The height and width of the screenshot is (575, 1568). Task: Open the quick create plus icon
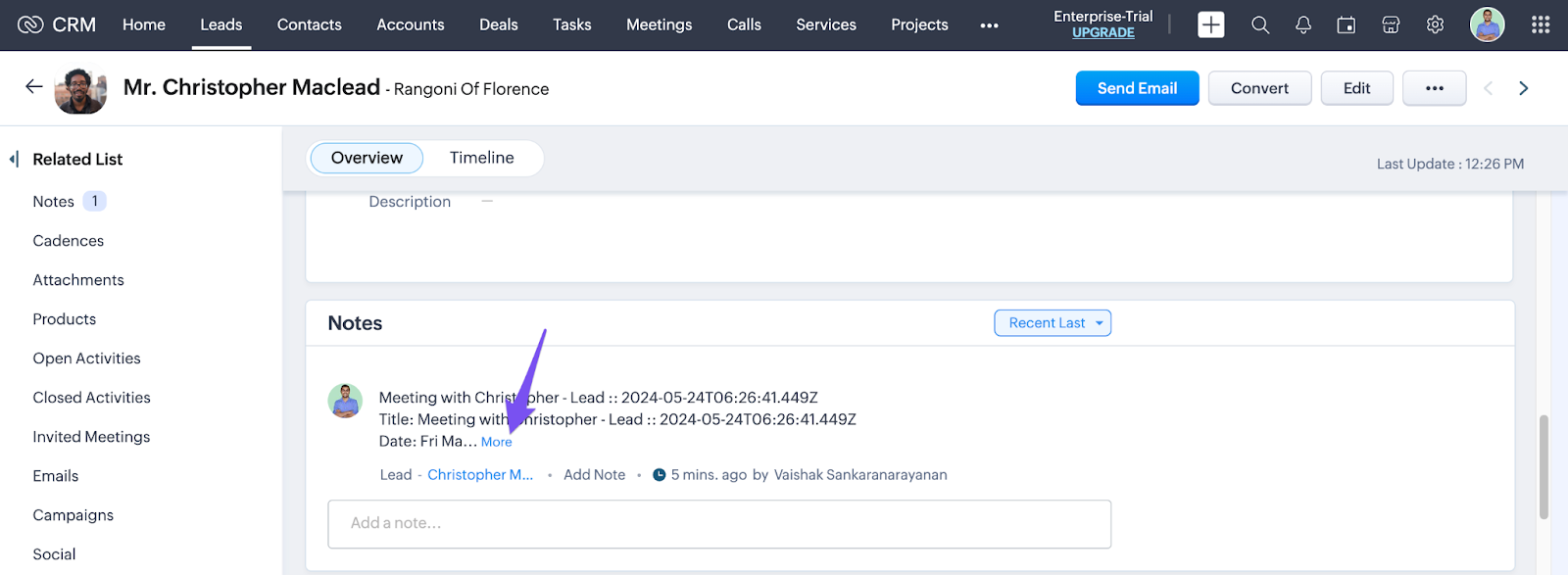tap(1211, 24)
